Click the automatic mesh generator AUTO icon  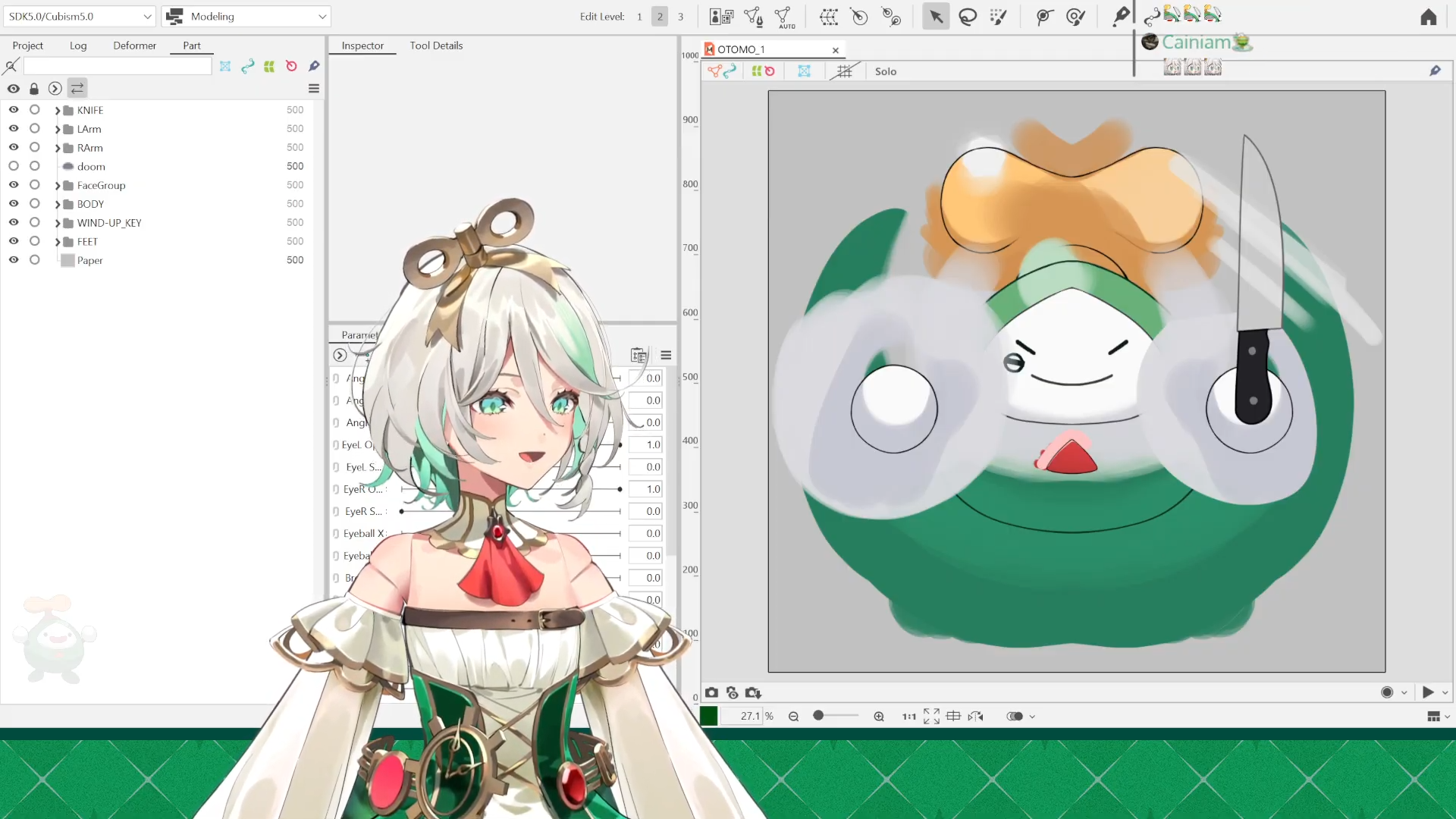point(784,17)
